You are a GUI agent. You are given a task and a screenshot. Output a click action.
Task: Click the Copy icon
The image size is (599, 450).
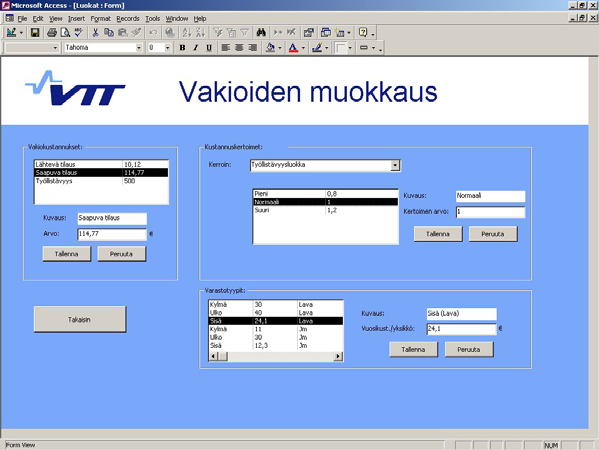pyautogui.click(x=109, y=32)
